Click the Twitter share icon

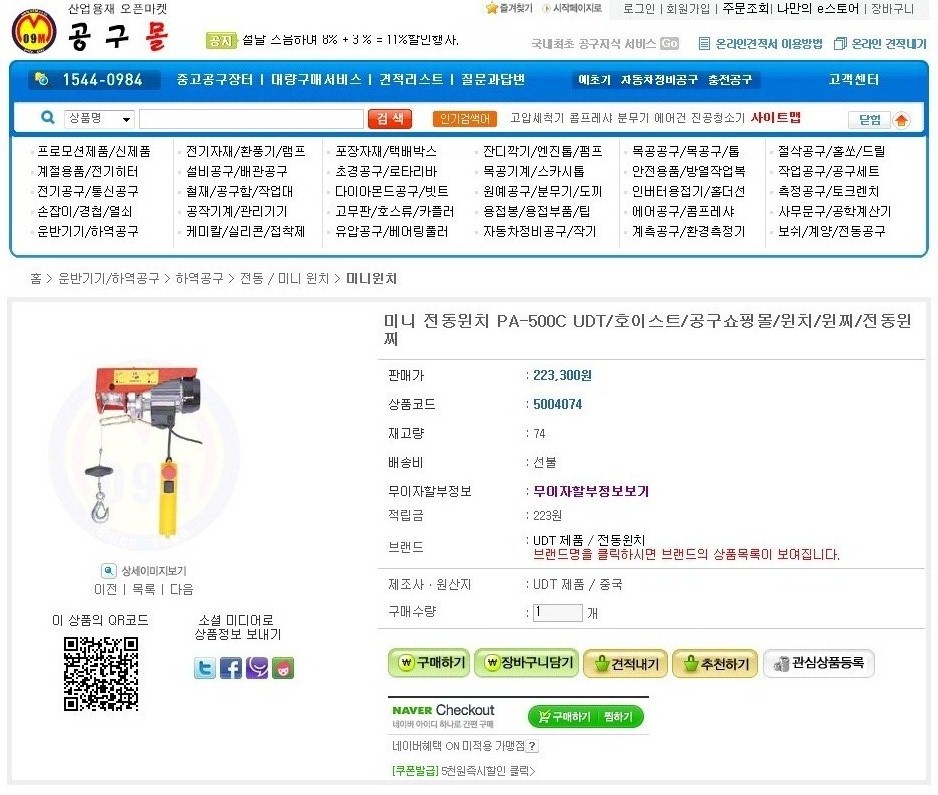(205, 668)
